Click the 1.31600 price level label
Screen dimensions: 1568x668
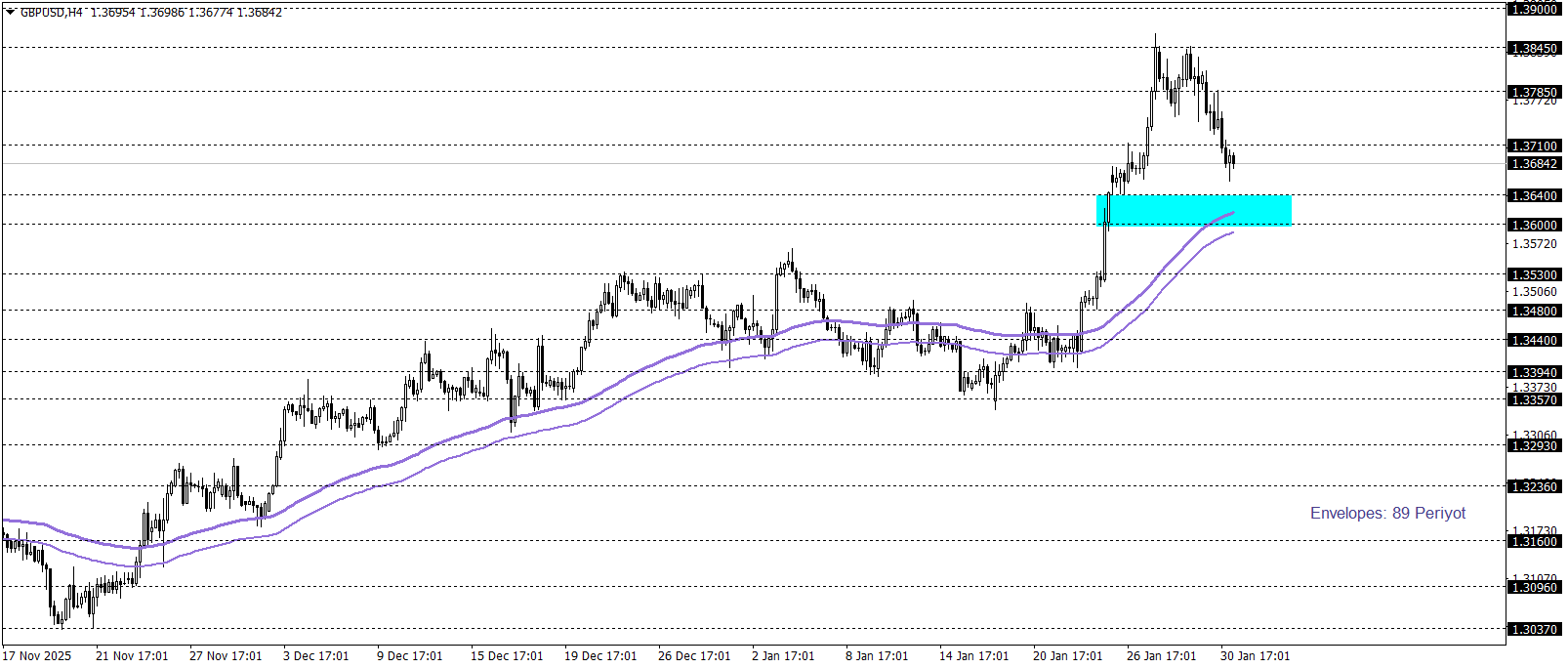coord(1534,541)
